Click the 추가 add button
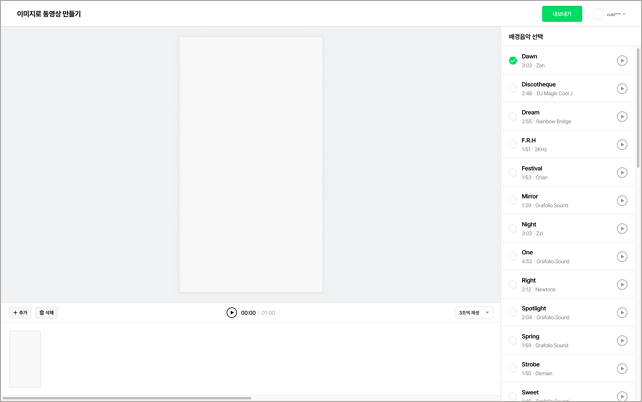This screenshot has height=402, width=642. pos(21,313)
